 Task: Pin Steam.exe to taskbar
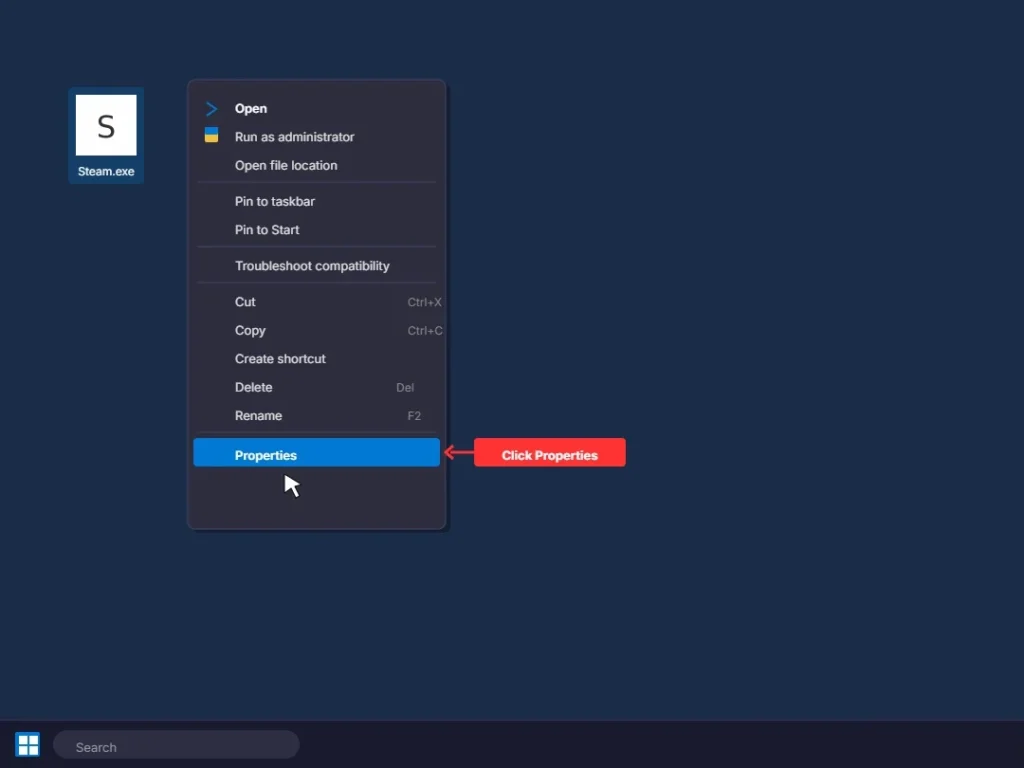tap(274, 201)
